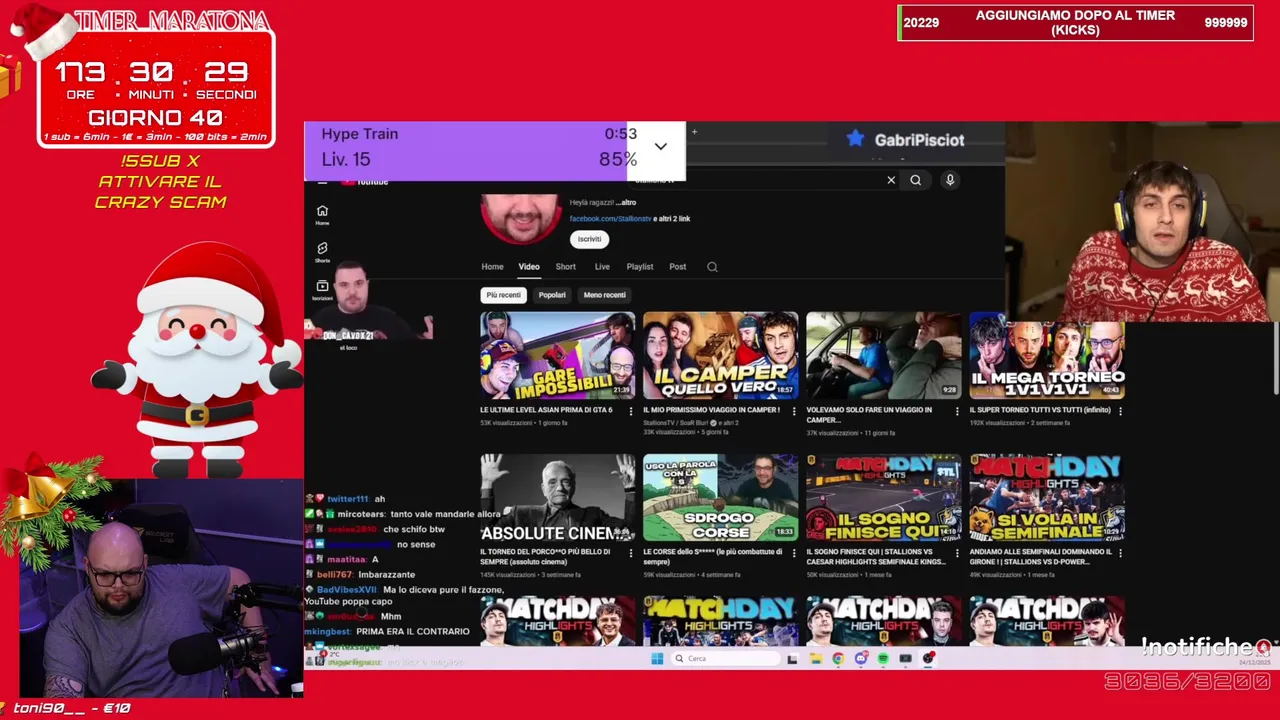Start voice search with the microphone icon
The height and width of the screenshot is (720, 1280).
click(x=950, y=180)
